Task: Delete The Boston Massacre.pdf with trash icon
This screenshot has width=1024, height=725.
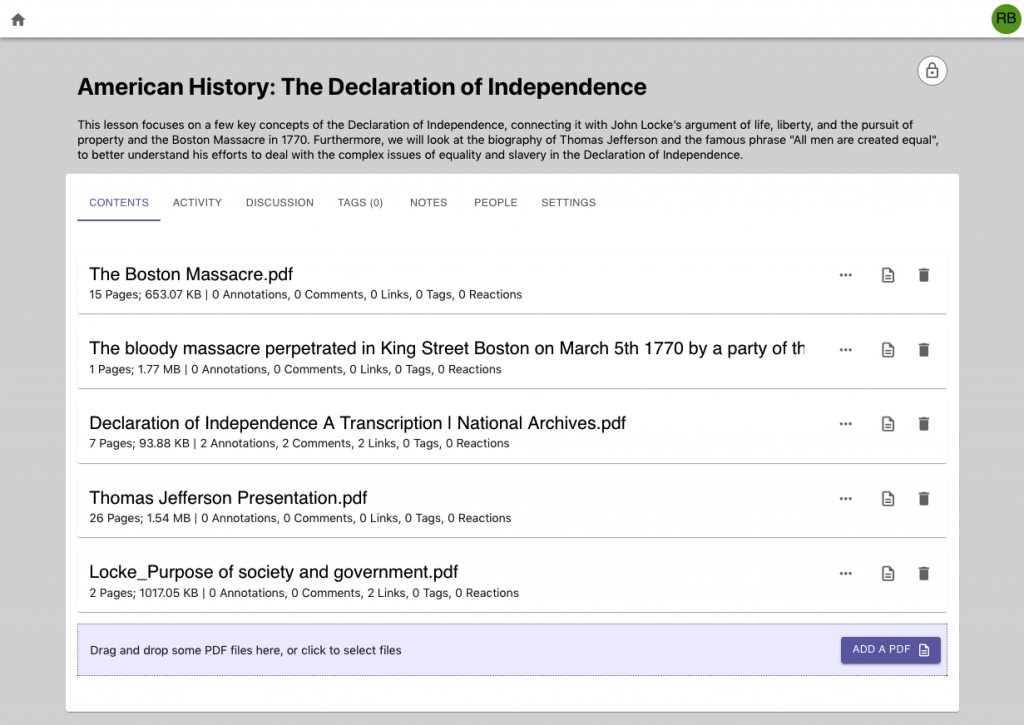Action: 924,275
